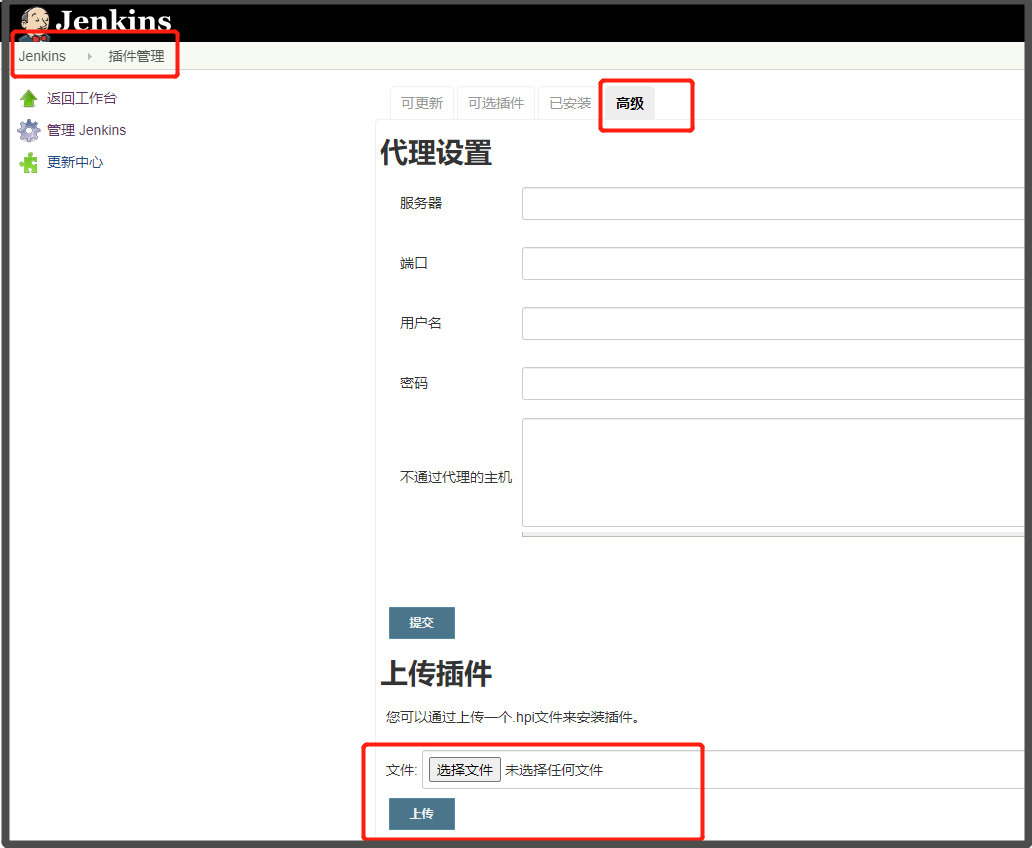
Task: Click the green up-arrow icon beside 返回工作台
Action: click(x=29, y=97)
